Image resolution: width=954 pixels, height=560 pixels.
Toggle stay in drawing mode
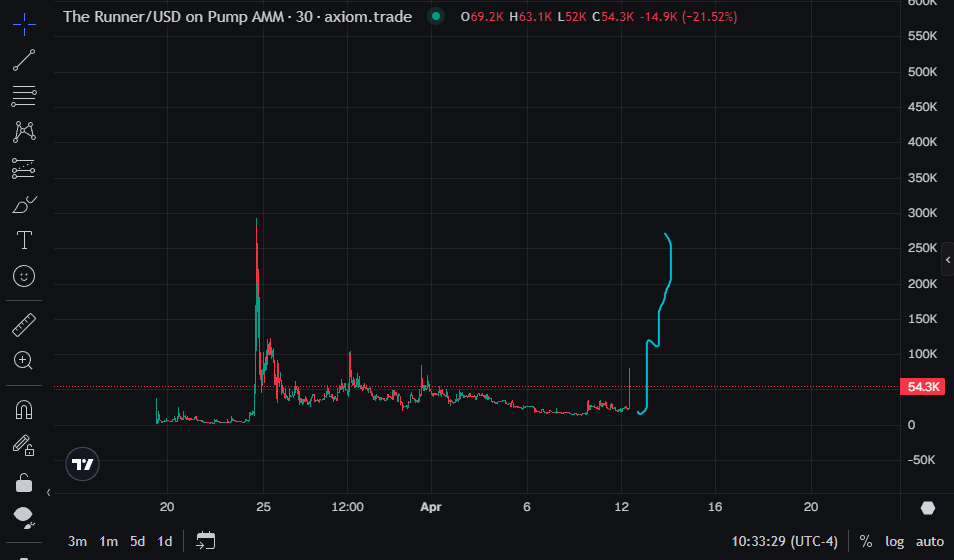pos(24,445)
